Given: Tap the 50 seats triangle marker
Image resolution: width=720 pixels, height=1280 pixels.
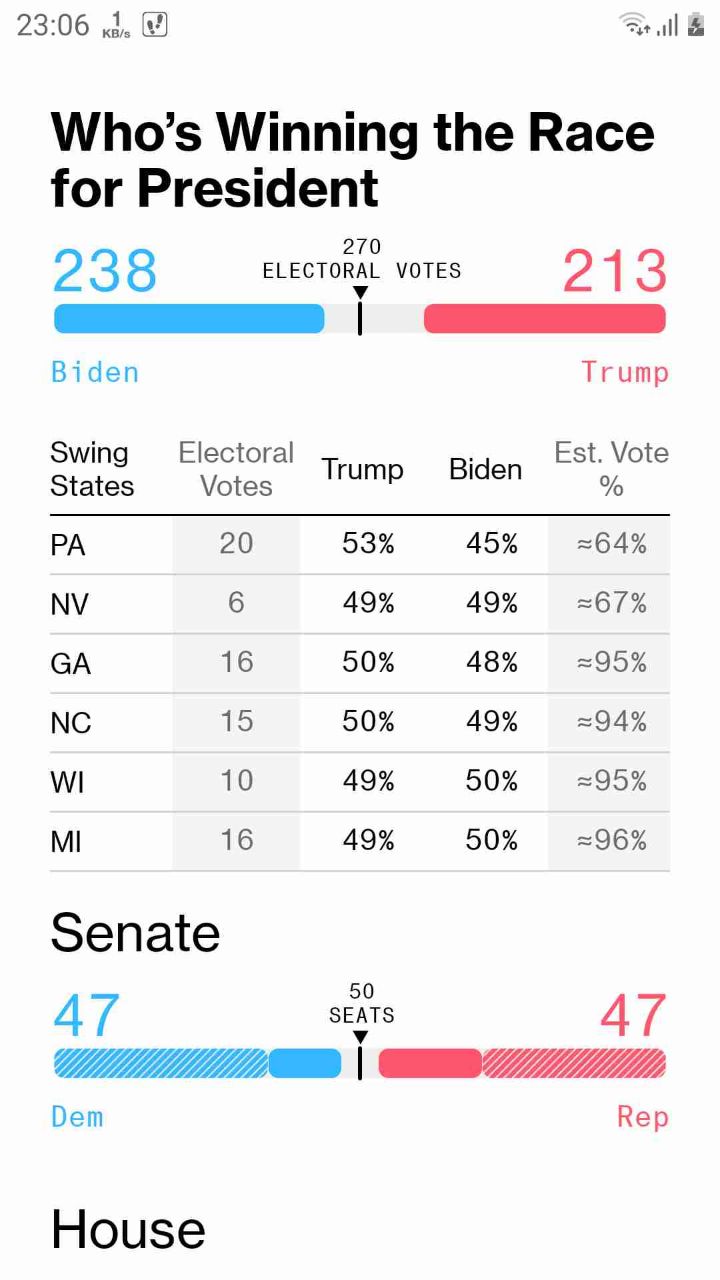Looking at the screenshot, I should click(360, 1038).
